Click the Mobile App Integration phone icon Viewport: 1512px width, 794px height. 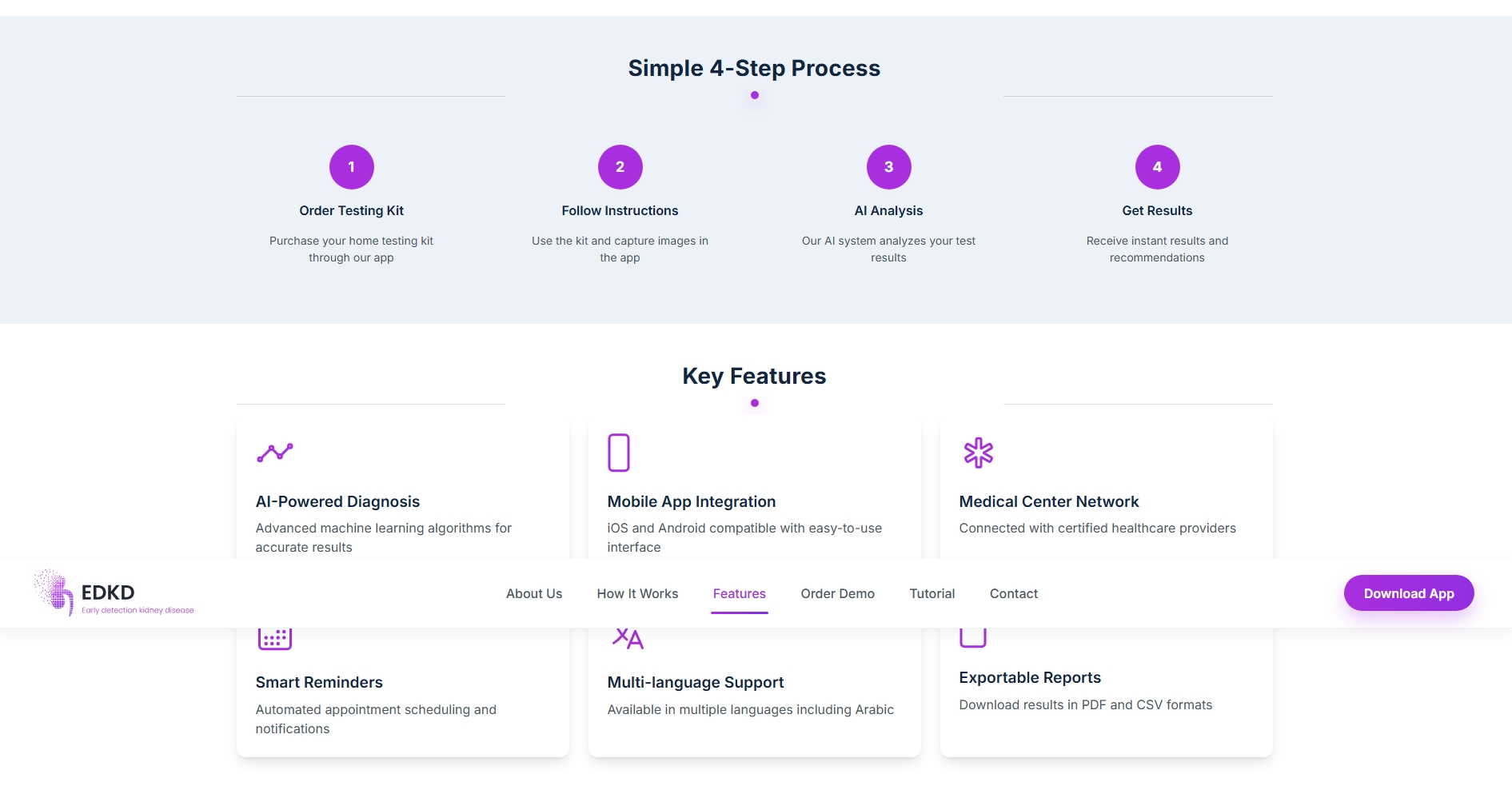tap(619, 453)
